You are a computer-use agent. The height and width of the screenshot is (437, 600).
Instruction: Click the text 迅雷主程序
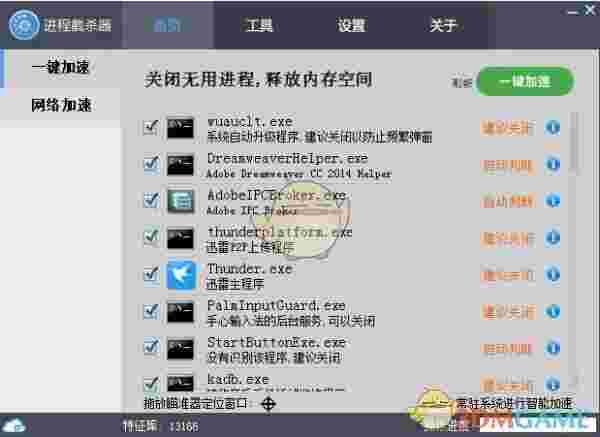point(235,284)
